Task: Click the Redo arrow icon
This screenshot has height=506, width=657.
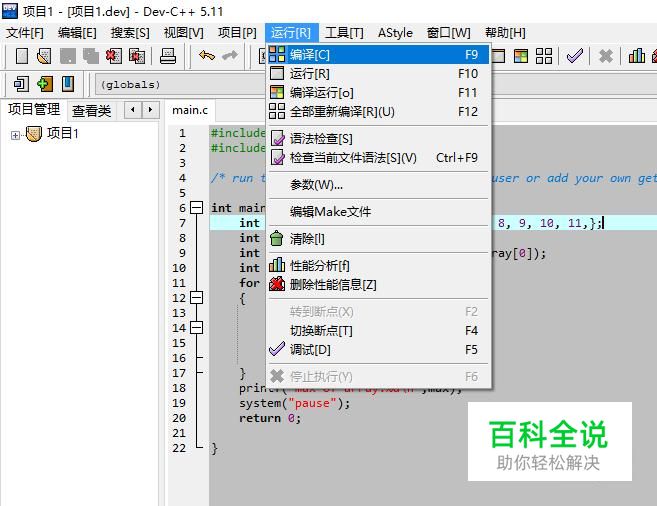Action: point(230,55)
